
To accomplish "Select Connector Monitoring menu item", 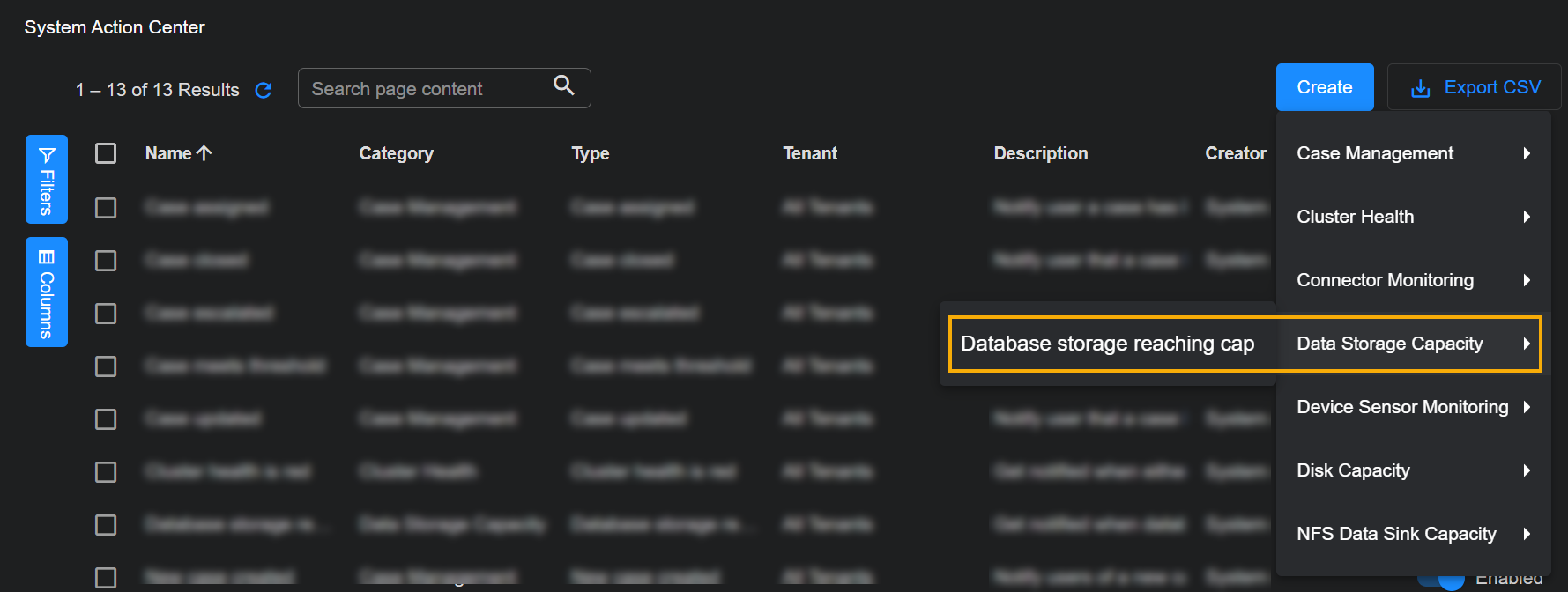I will coord(1385,280).
